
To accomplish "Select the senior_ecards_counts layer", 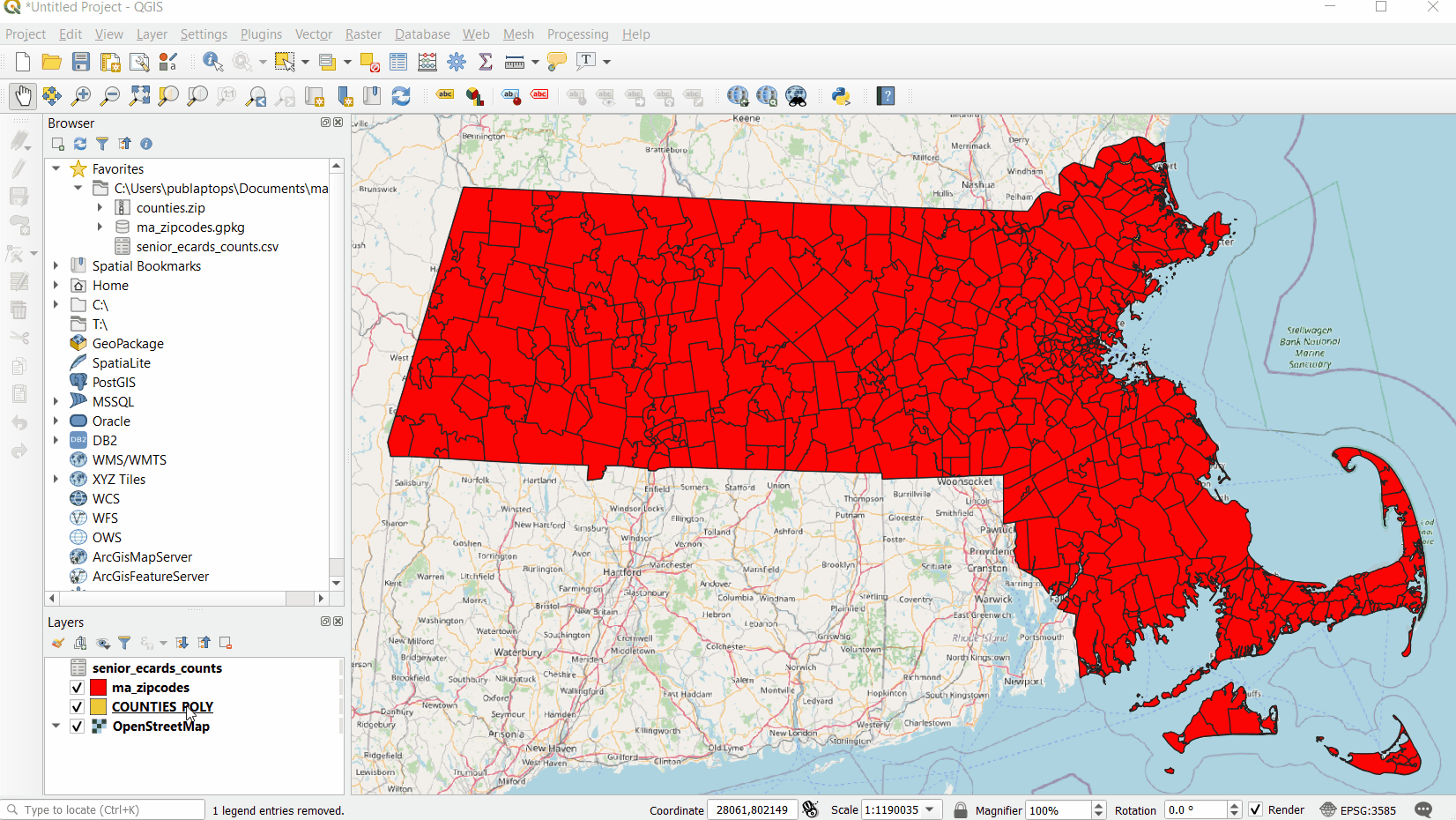I will click(157, 668).
